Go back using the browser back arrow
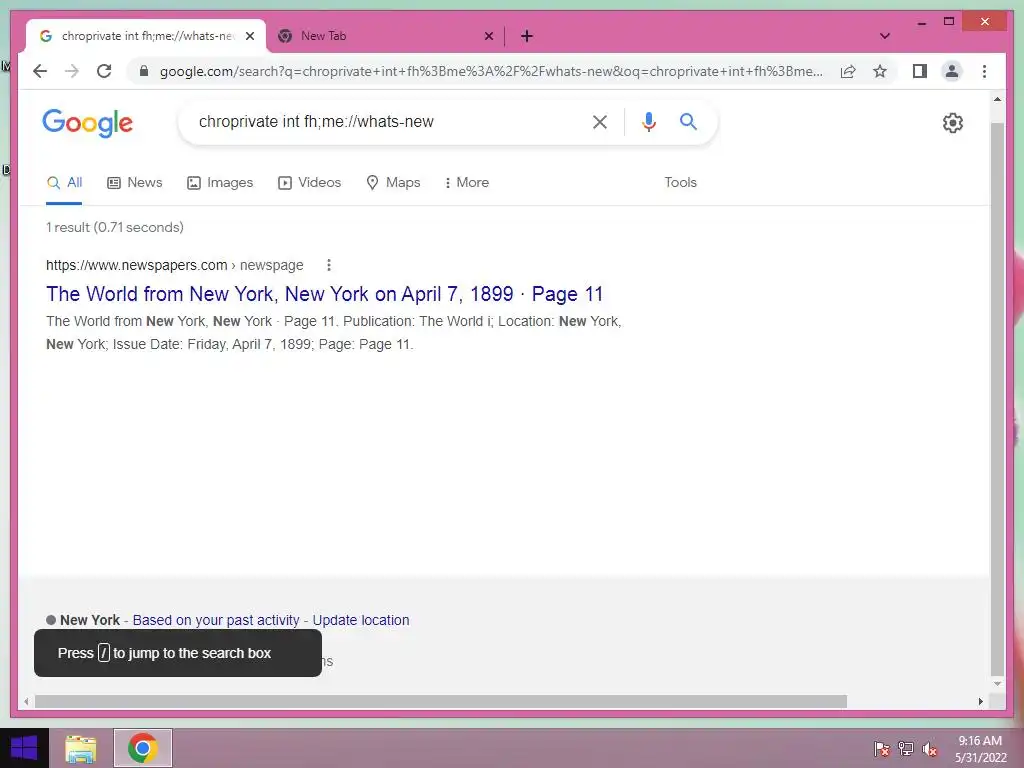Viewport: 1024px width, 768px height. (x=40, y=71)
